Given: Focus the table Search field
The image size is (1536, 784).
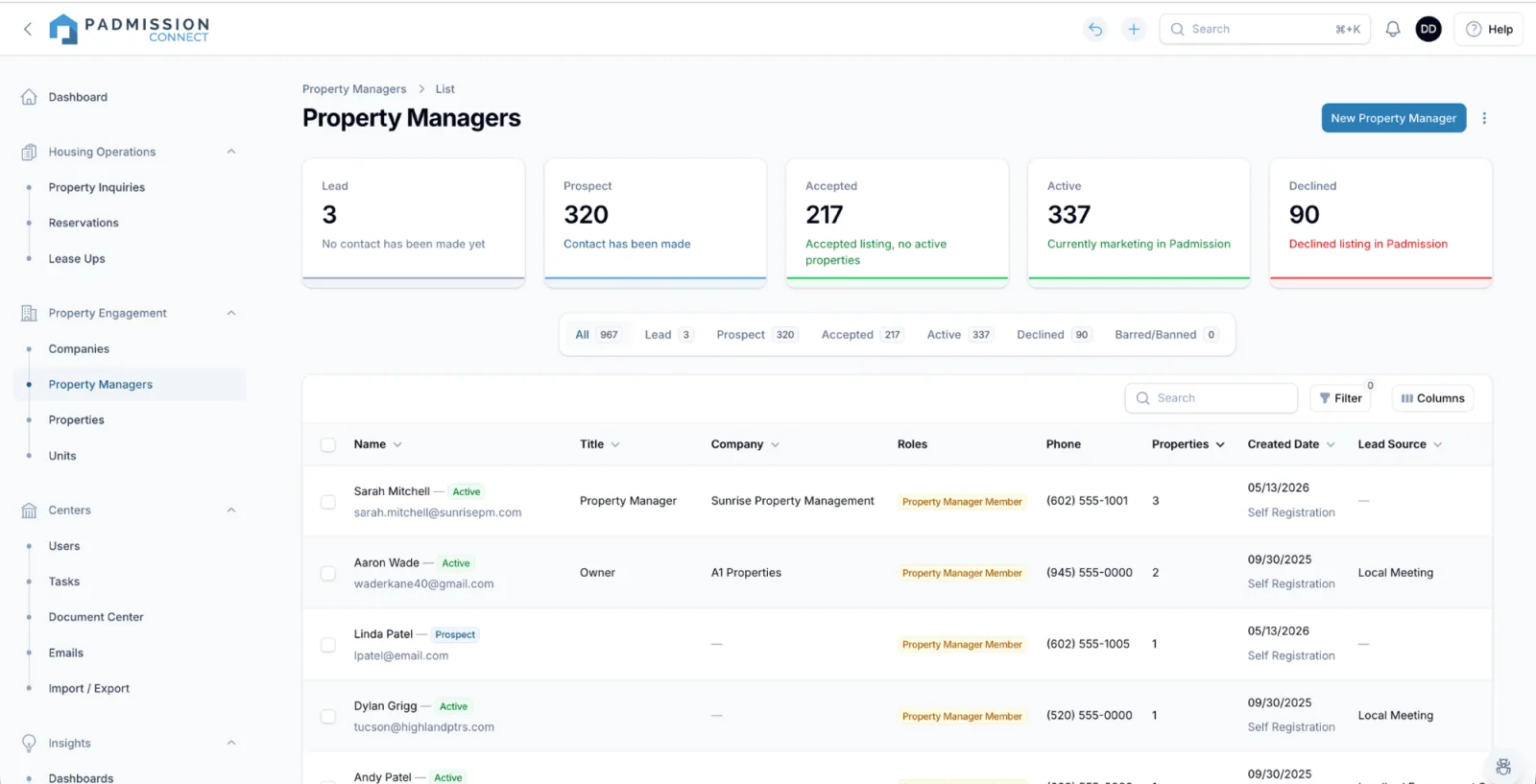Looking at the screenshot, I should tap(1211, 398).
